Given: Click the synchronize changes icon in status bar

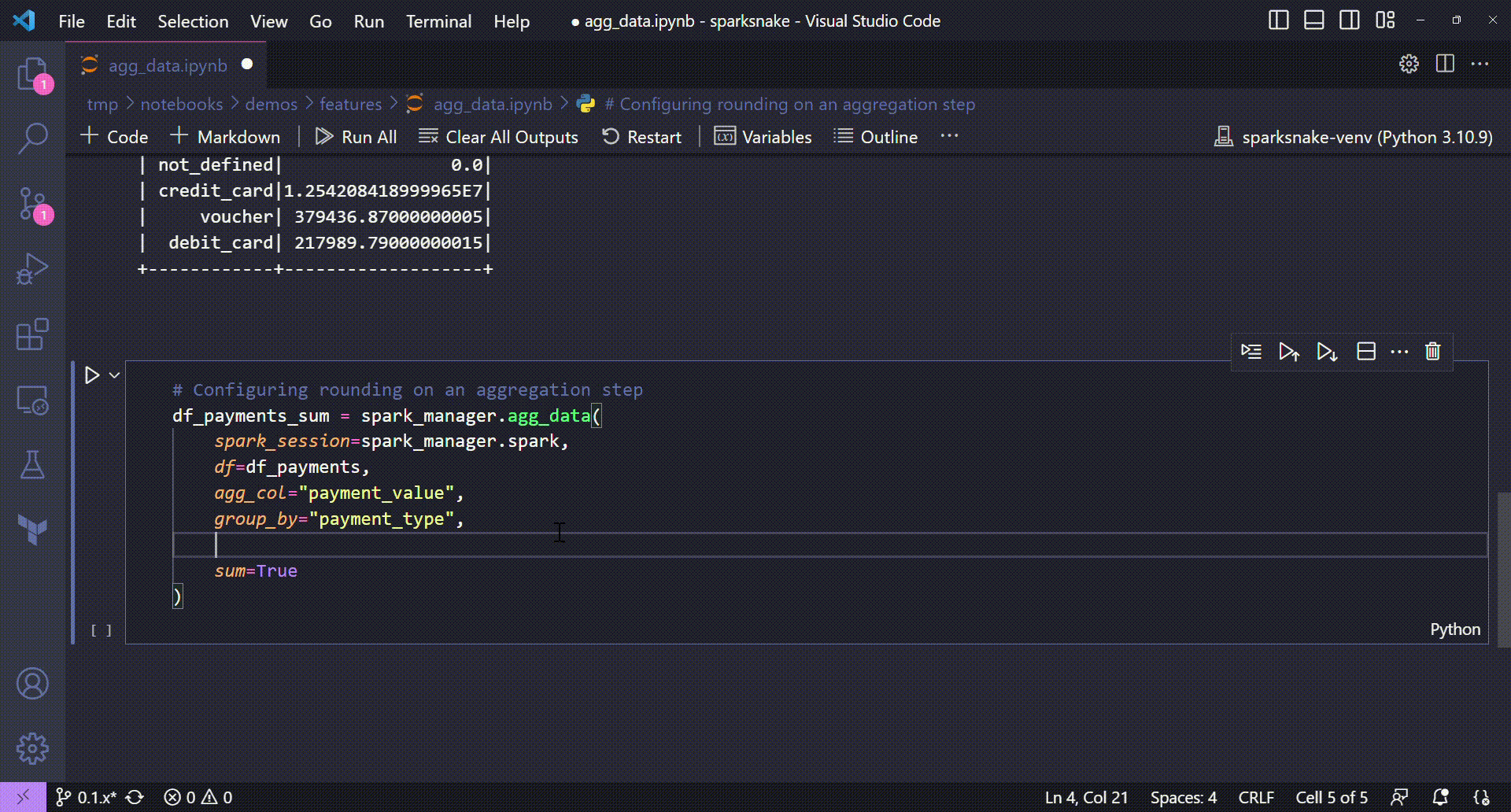Looking at the screenshot, I should pos(135,797).
